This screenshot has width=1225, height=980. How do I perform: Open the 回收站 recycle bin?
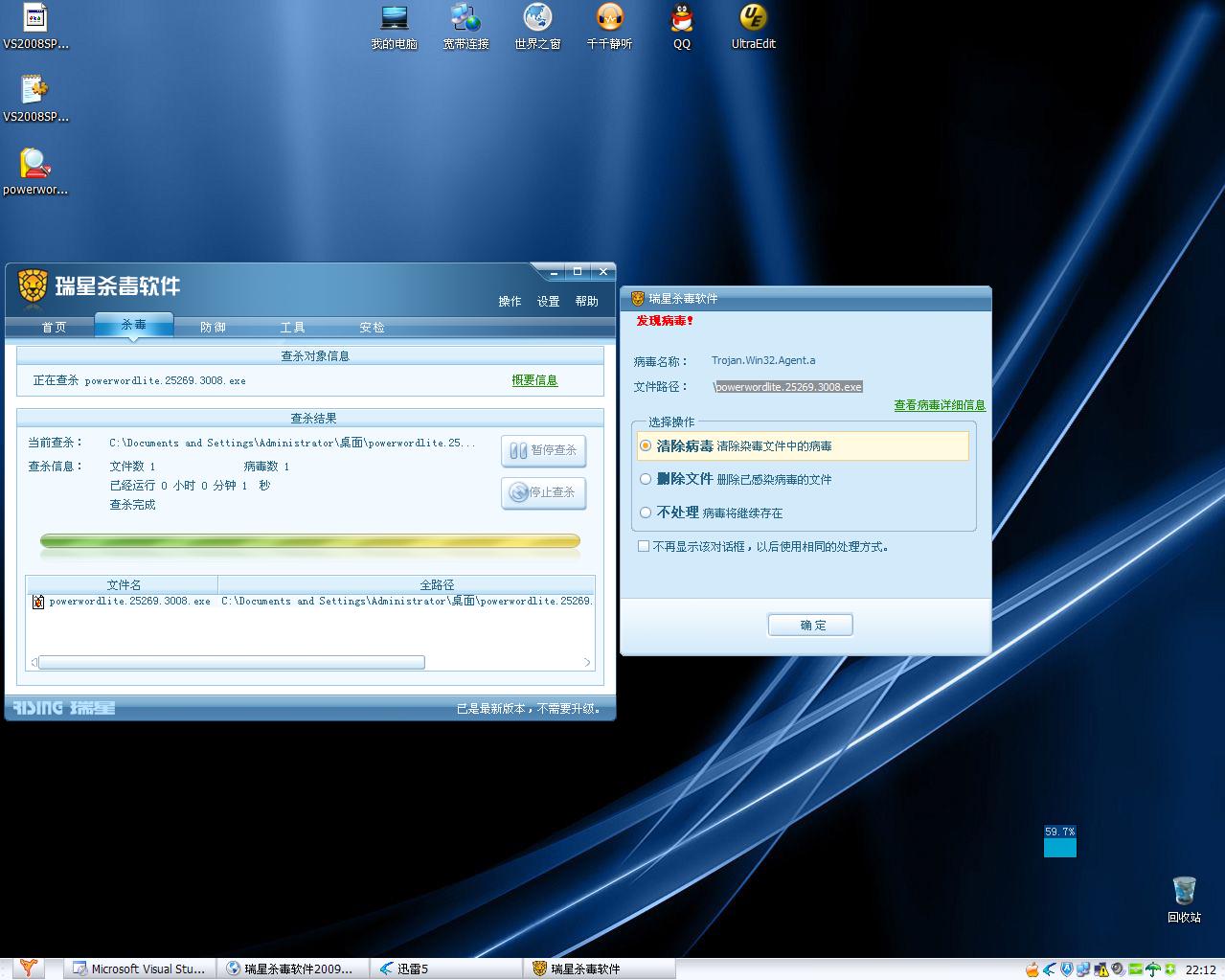pos(1184,892)
